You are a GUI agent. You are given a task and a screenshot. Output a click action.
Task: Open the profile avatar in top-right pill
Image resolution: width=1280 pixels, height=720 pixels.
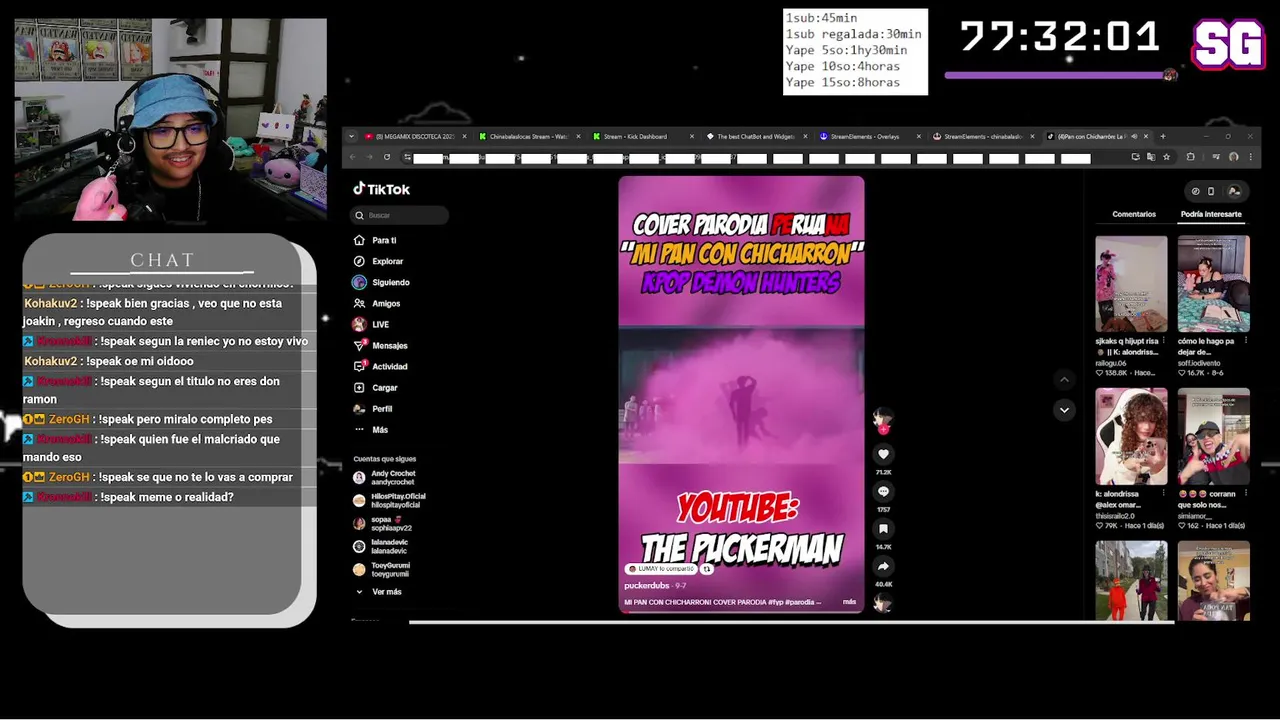coord(1234,191)
